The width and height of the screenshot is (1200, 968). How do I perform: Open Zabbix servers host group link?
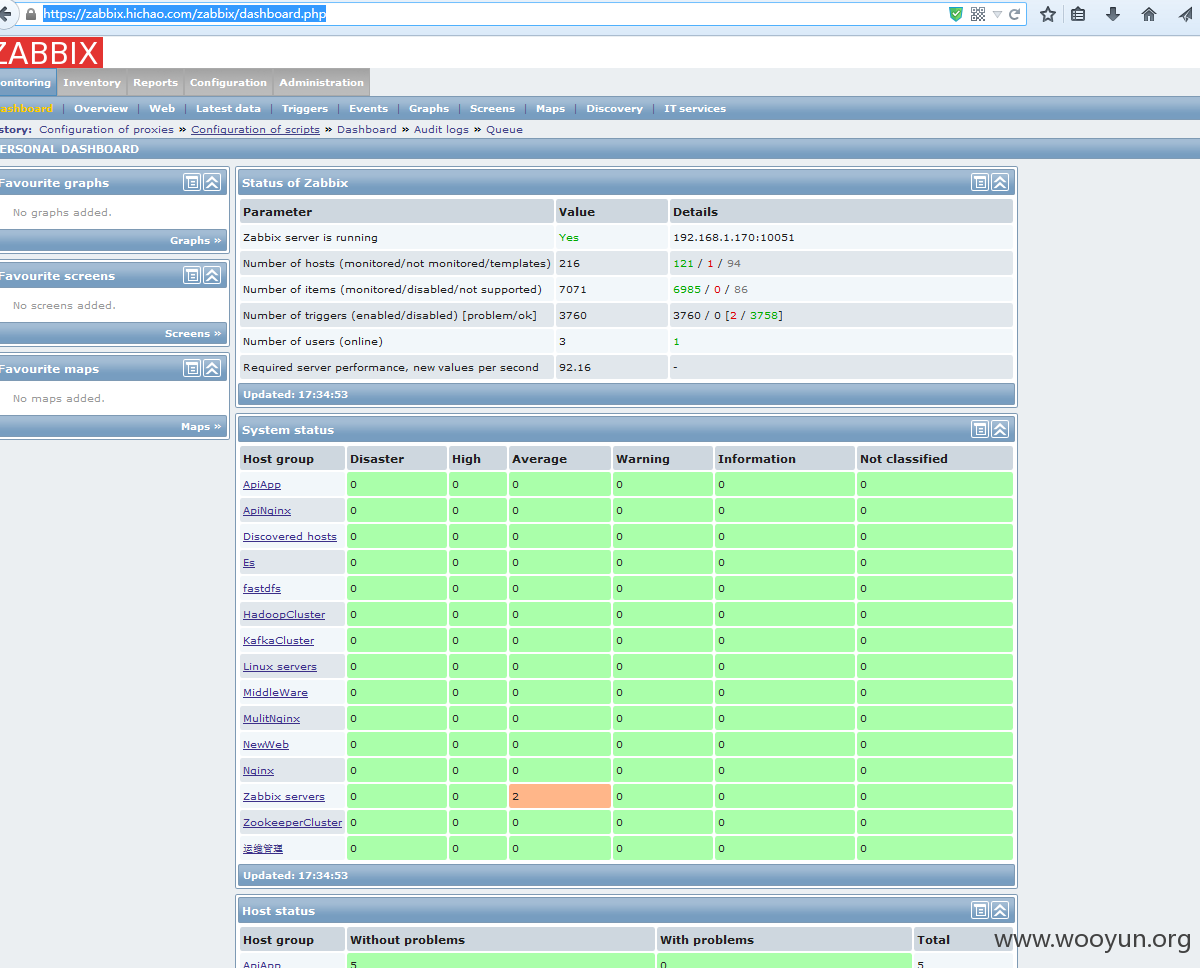284,796
